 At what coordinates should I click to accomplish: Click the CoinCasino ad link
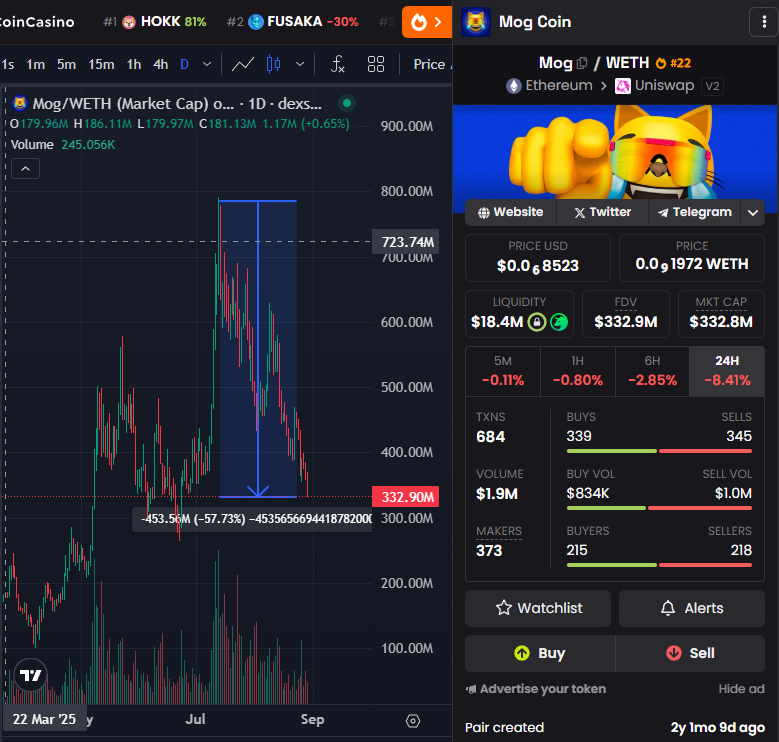pos(37,22)
